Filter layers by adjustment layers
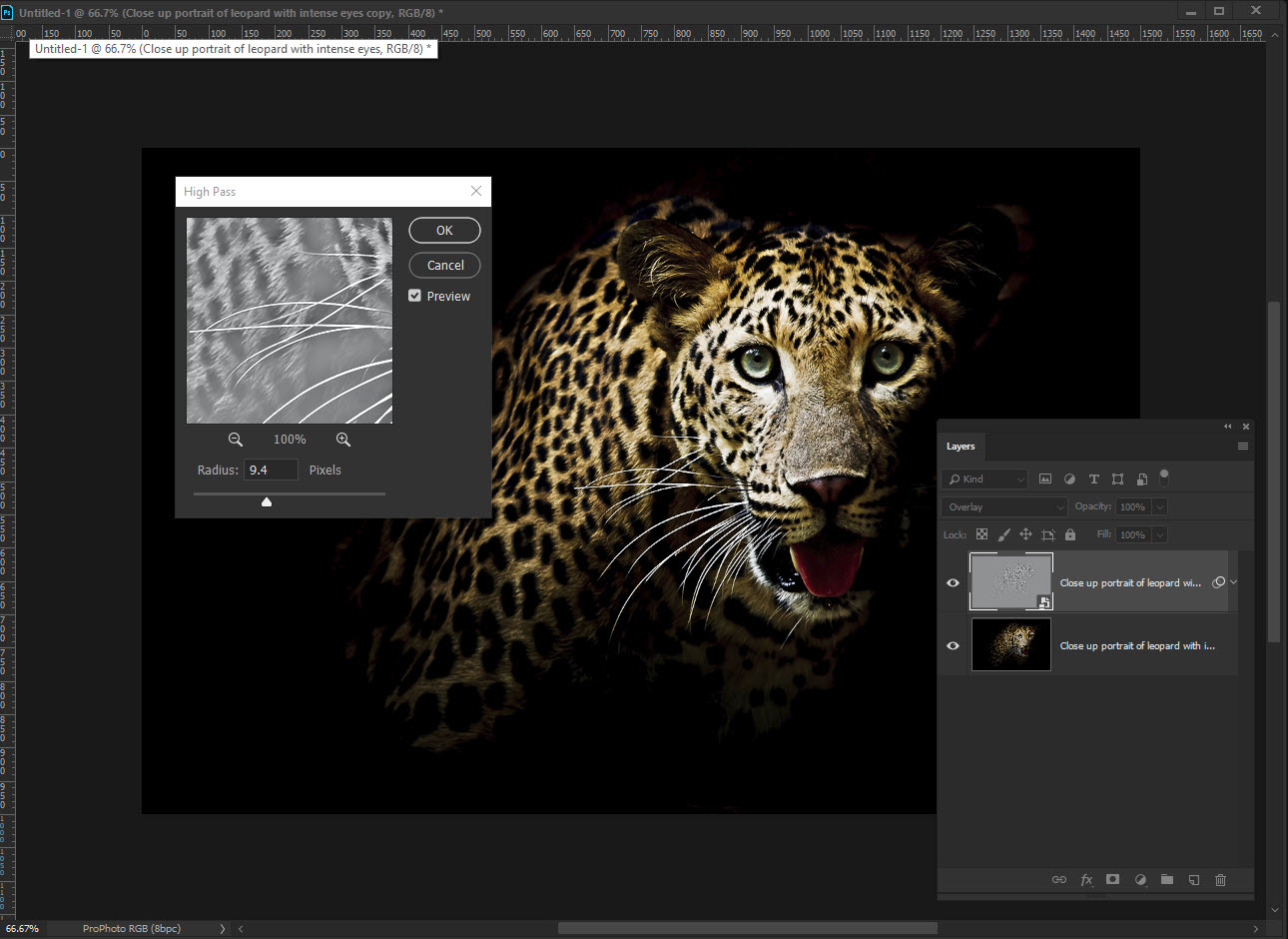The height and width of the screenshot is (939, 1288). [1069, 479]
